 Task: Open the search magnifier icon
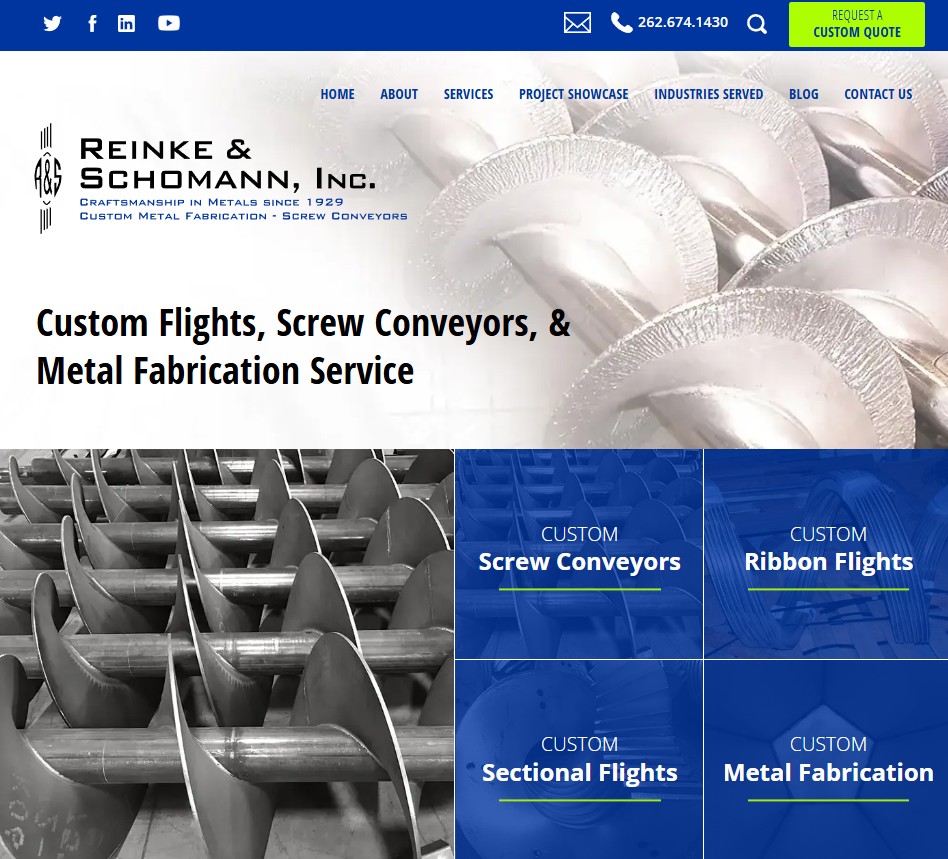point(757,24)
